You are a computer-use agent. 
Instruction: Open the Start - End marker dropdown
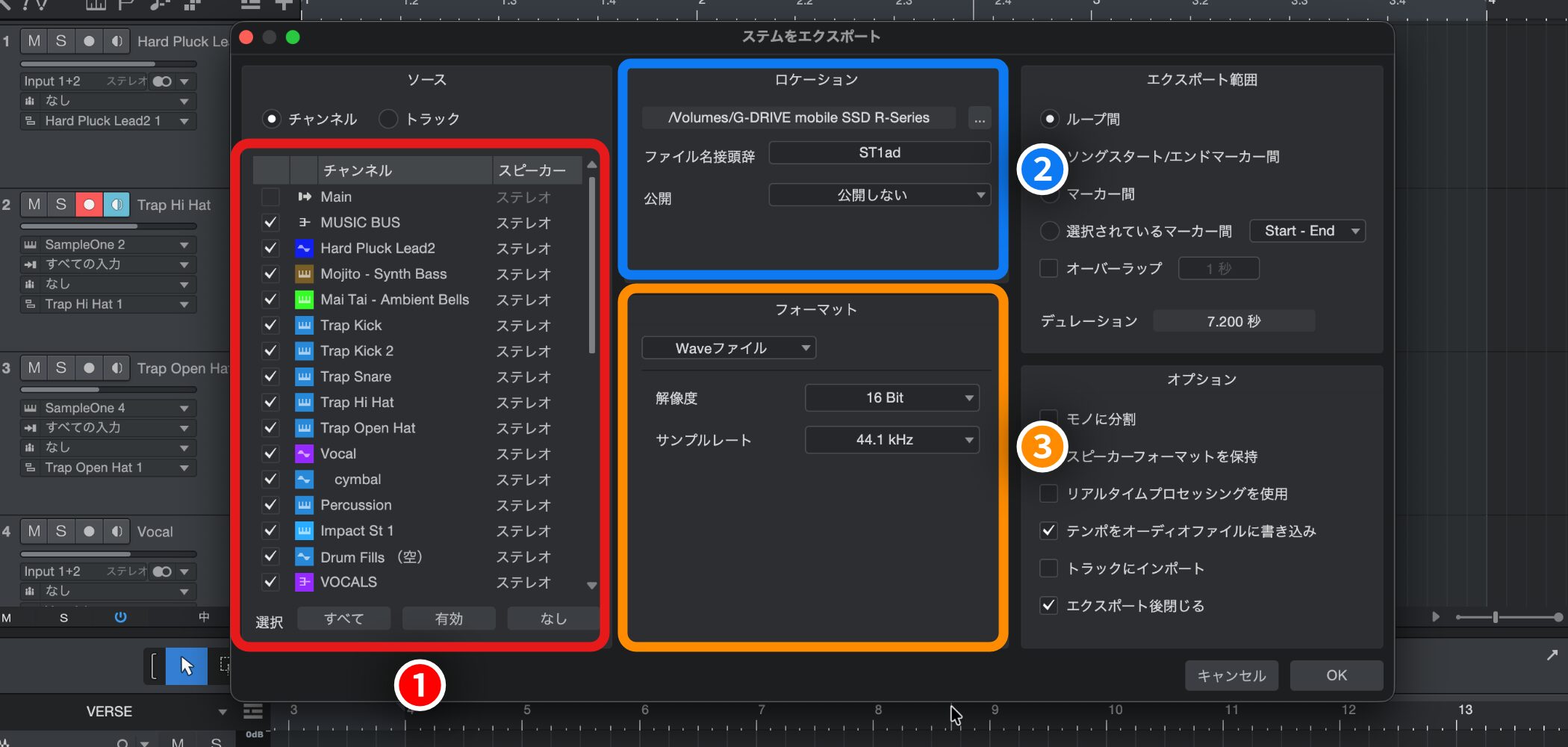[1307, 231]
